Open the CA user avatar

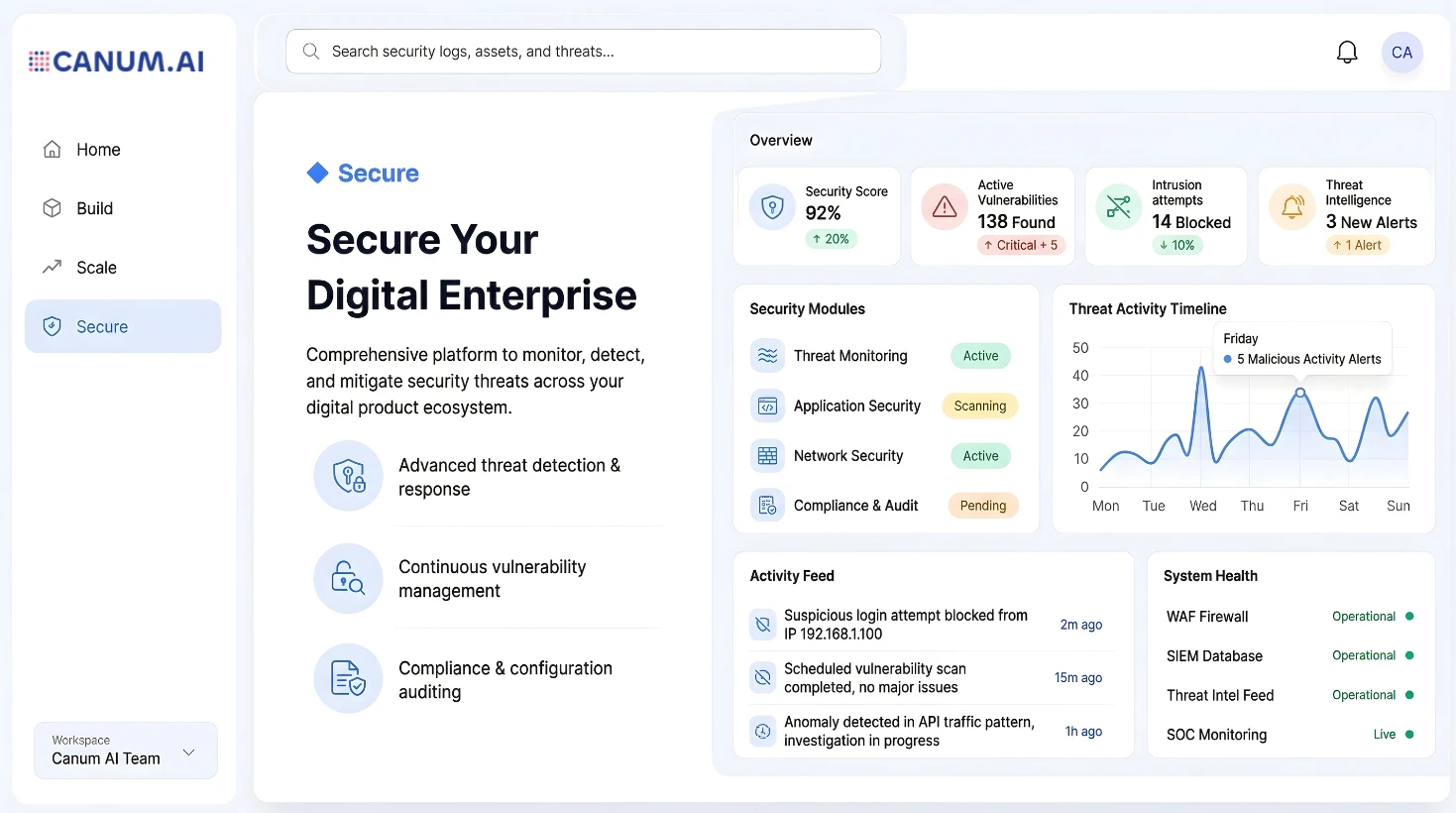pyautogui.click(x=1401, y=53)
